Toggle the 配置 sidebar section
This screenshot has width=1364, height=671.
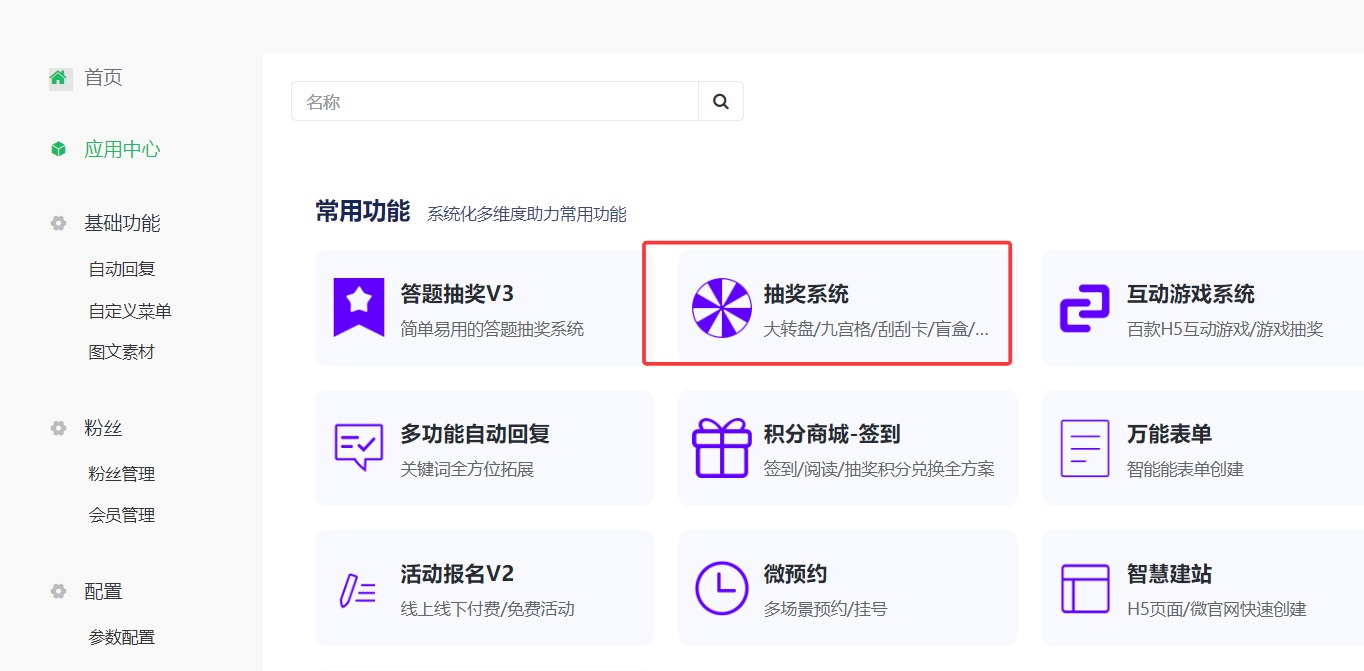(x=102, y=591)
